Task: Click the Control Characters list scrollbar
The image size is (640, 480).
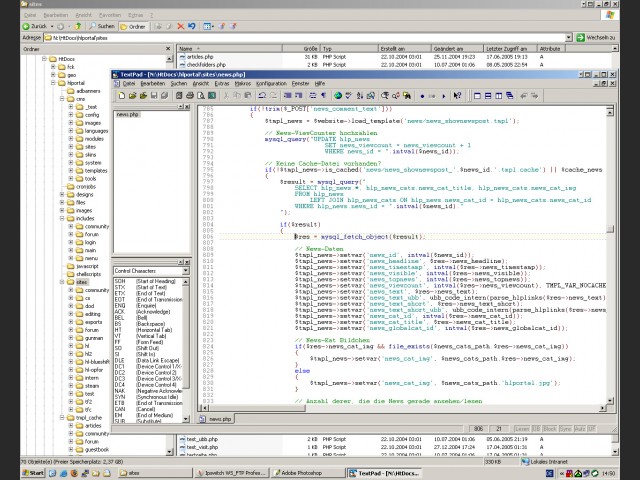Action: [x=186, y=350]
